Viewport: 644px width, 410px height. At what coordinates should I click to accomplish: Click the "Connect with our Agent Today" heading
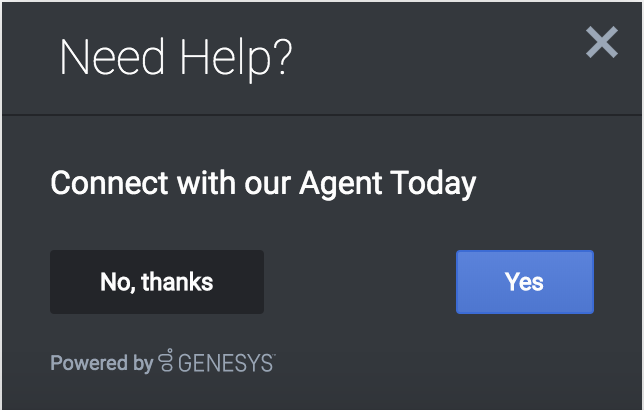pyautogui.click(x=263, y=184)
